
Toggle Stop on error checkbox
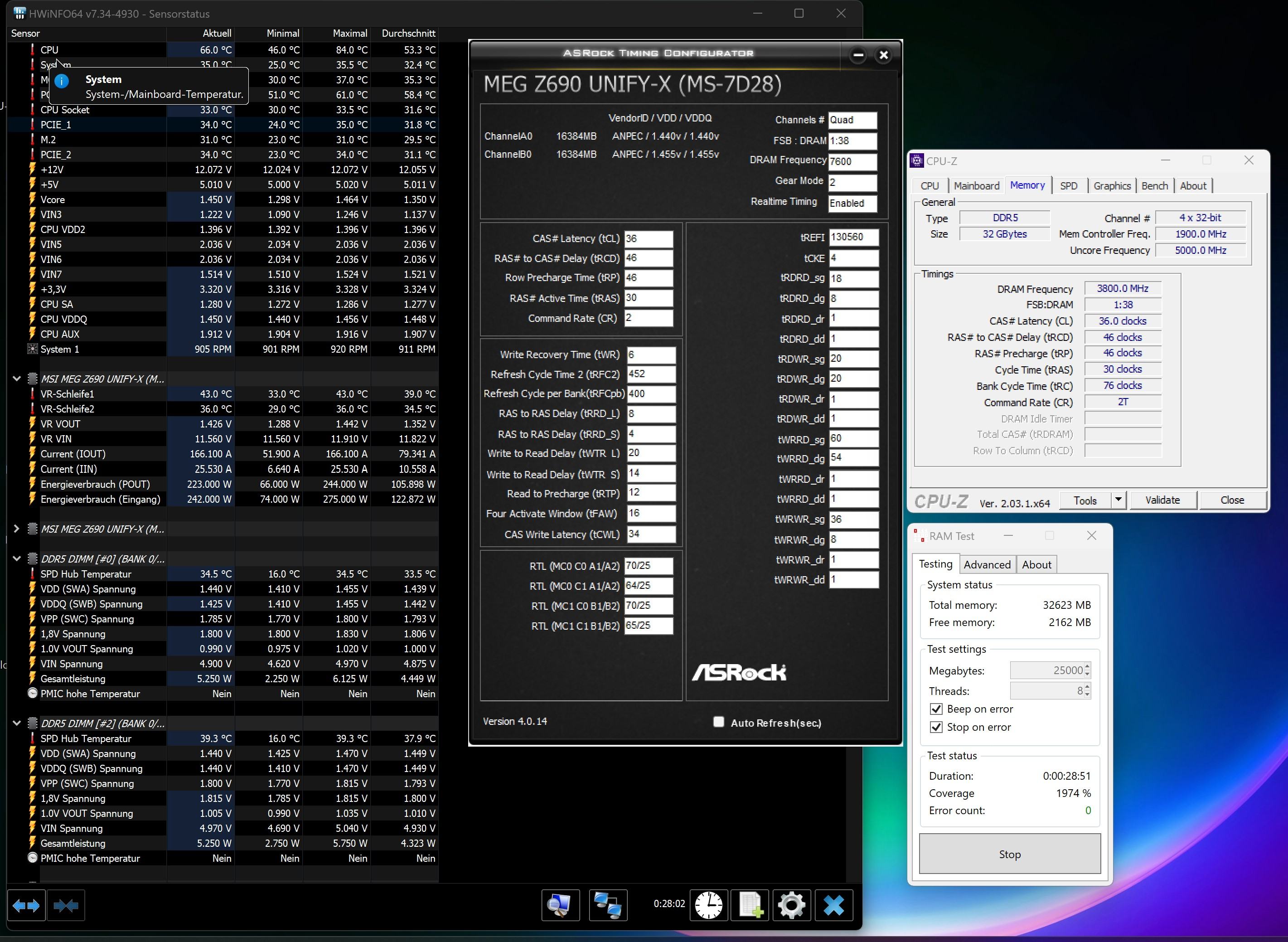click(936, 727)
